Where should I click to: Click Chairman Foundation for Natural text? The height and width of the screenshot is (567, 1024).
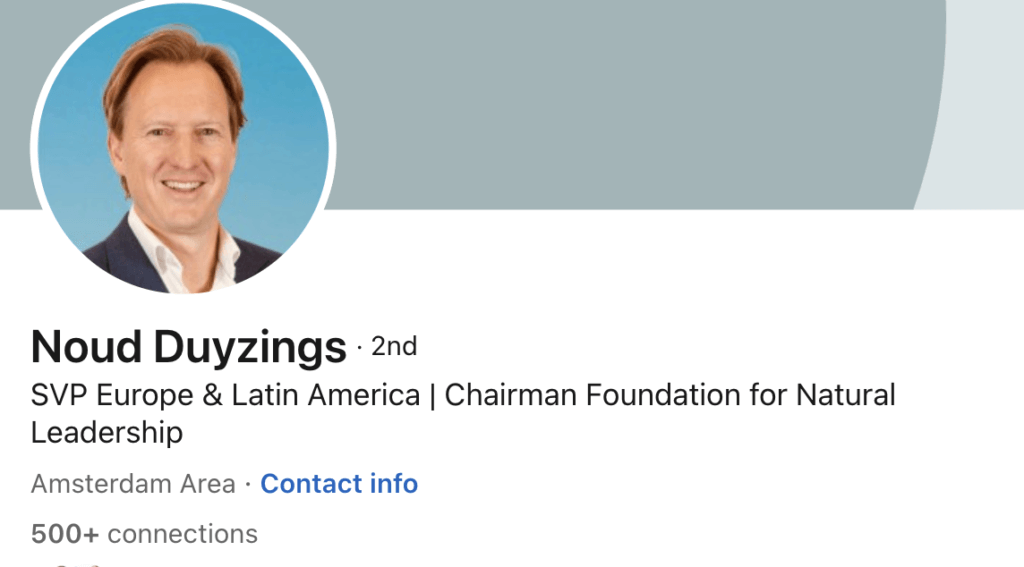pyautogui.click(x=670, y=395)
